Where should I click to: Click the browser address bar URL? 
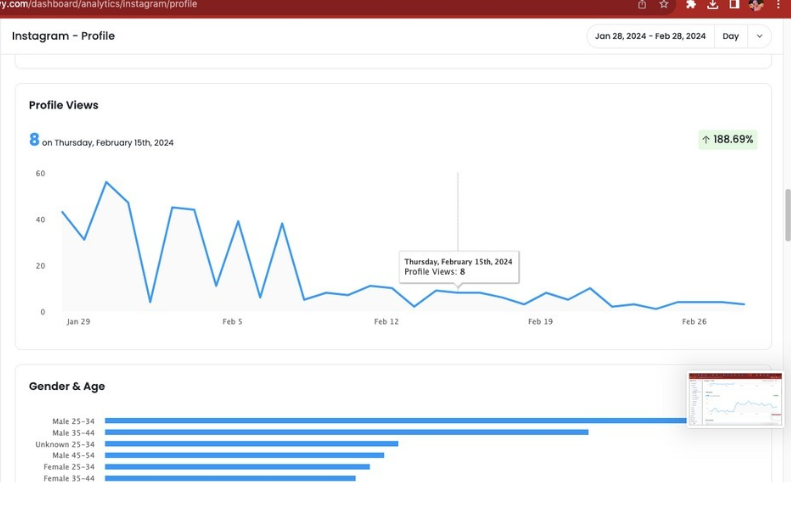(x=100, y=5)
